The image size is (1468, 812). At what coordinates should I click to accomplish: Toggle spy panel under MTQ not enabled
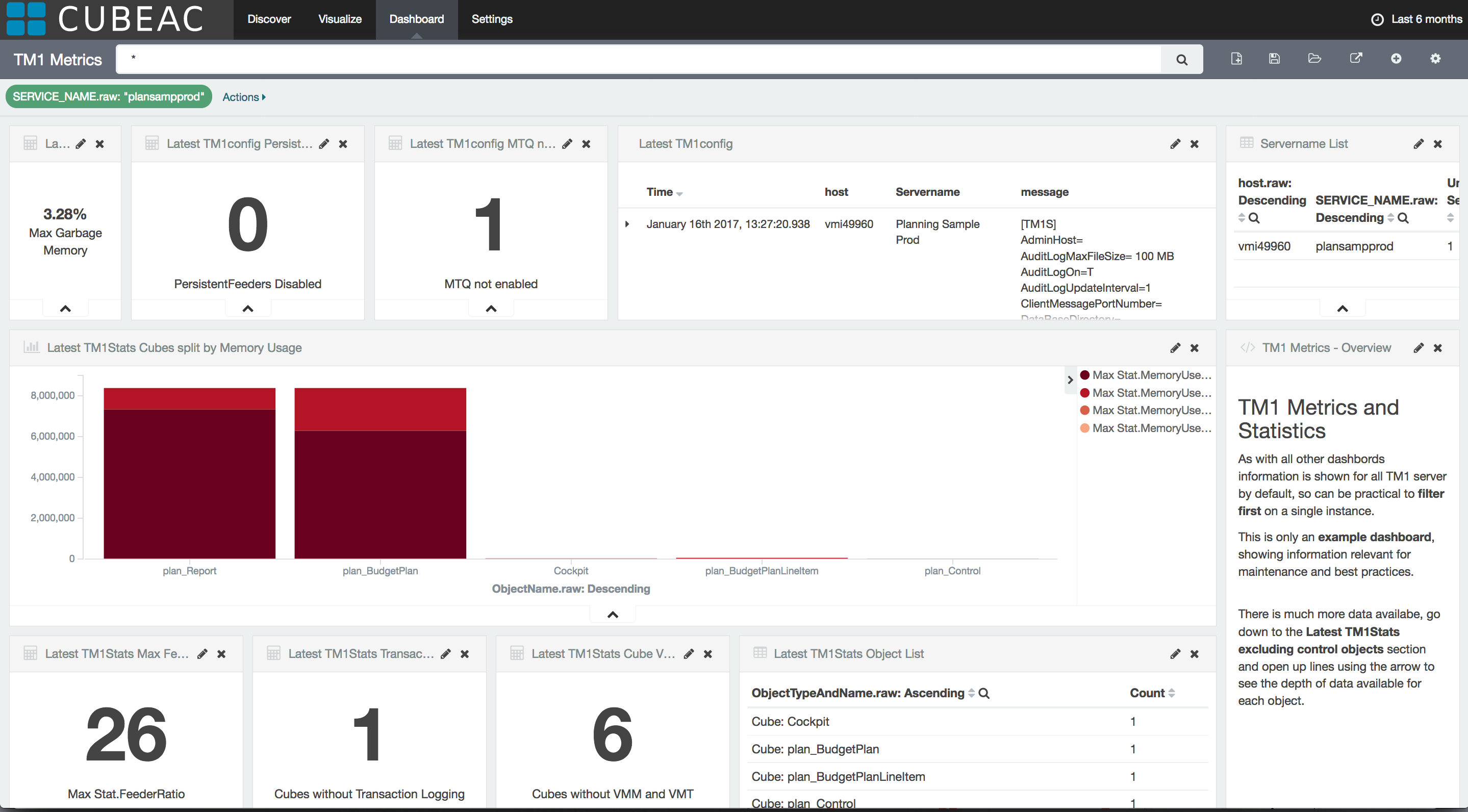(x=491, y=309)
